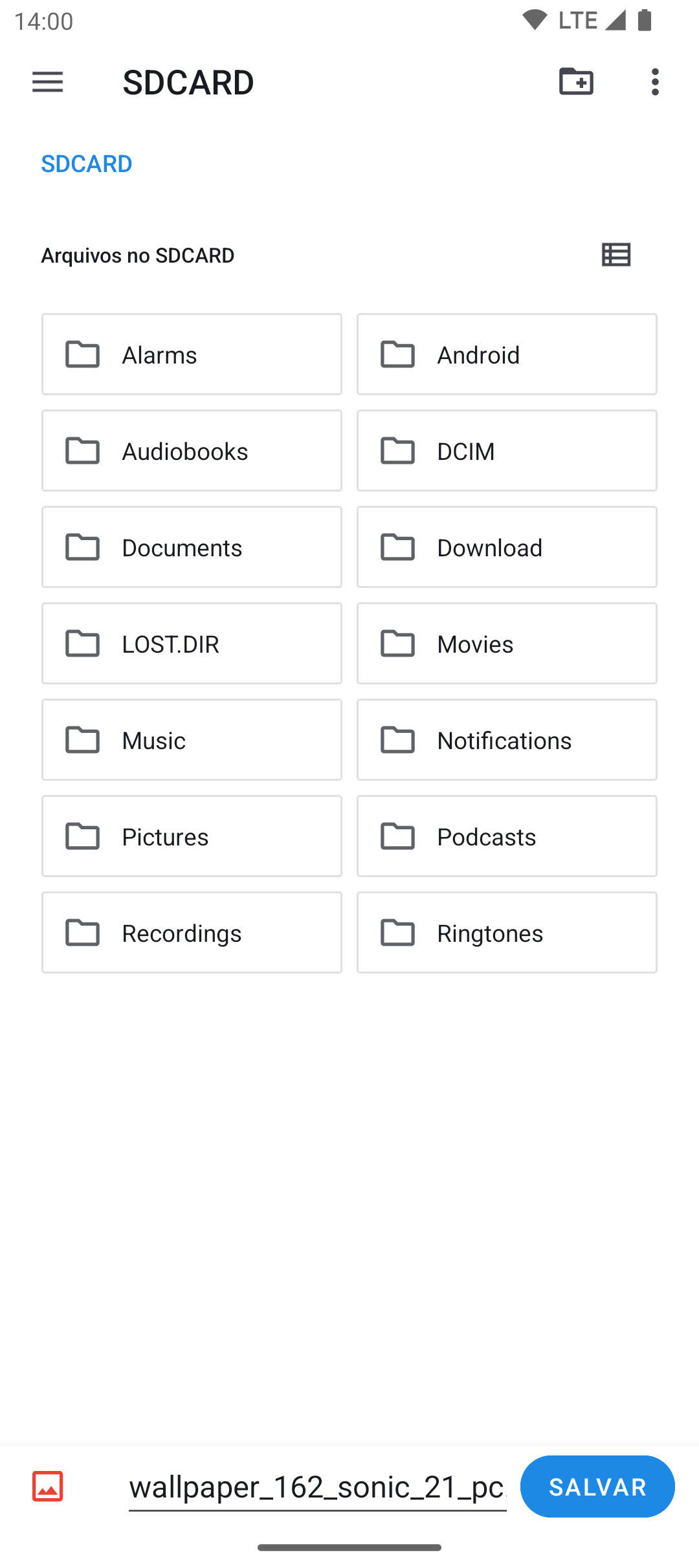Open the Android folder

pyautogui.click(x=507, y=354)
